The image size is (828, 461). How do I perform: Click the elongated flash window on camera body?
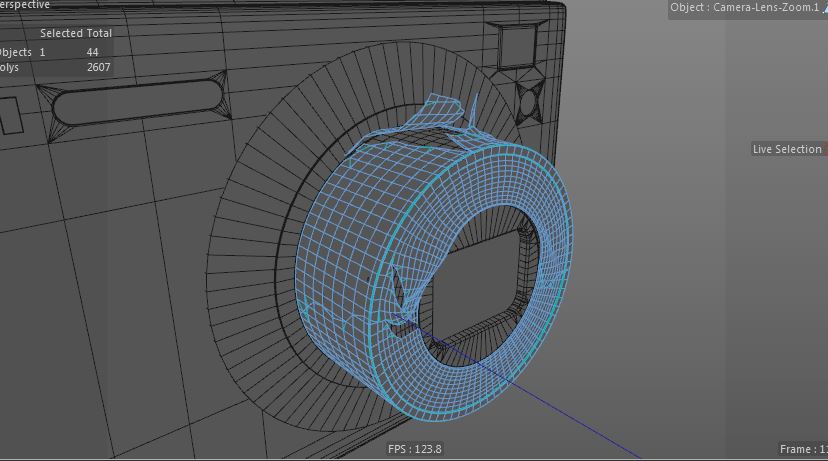138,102
